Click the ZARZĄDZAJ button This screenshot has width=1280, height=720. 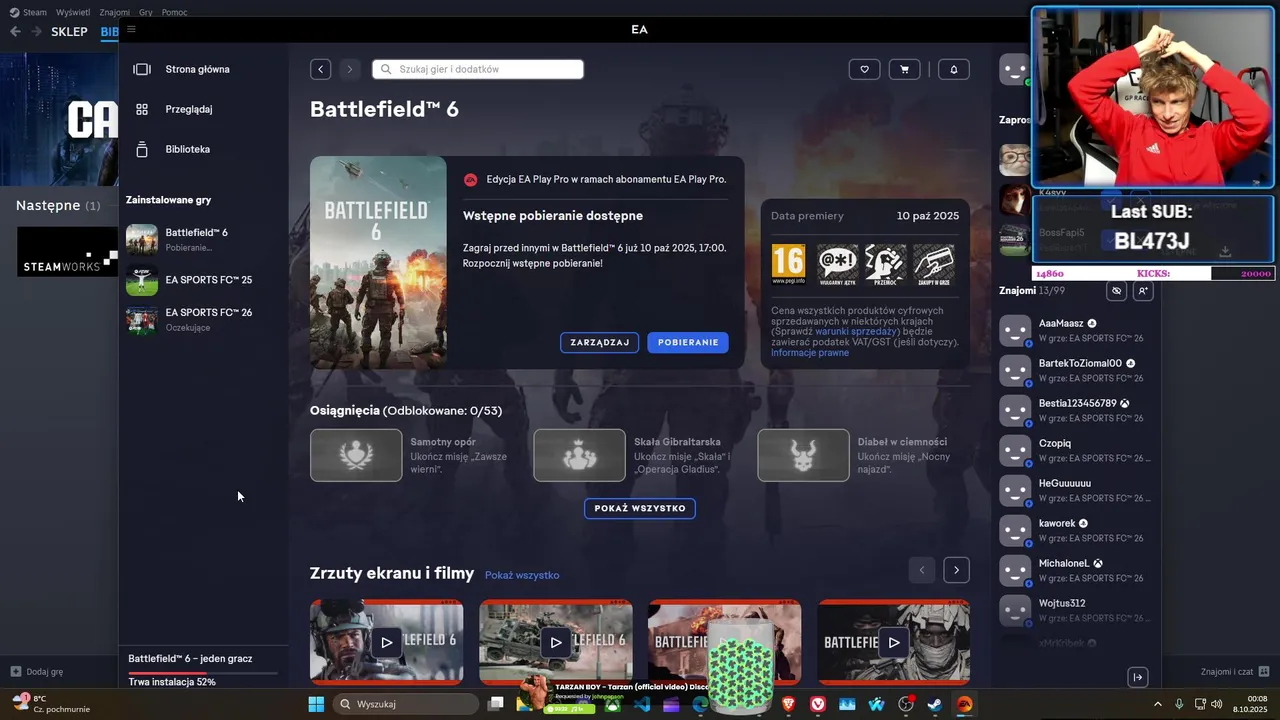599,342
